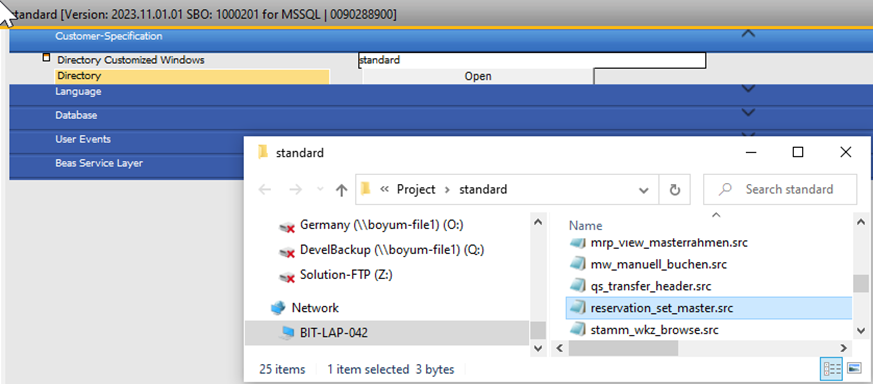Click the Project breadcrumb in address bar
The width and height of the screenshot is (873, 384).
[x=416, y=189]
